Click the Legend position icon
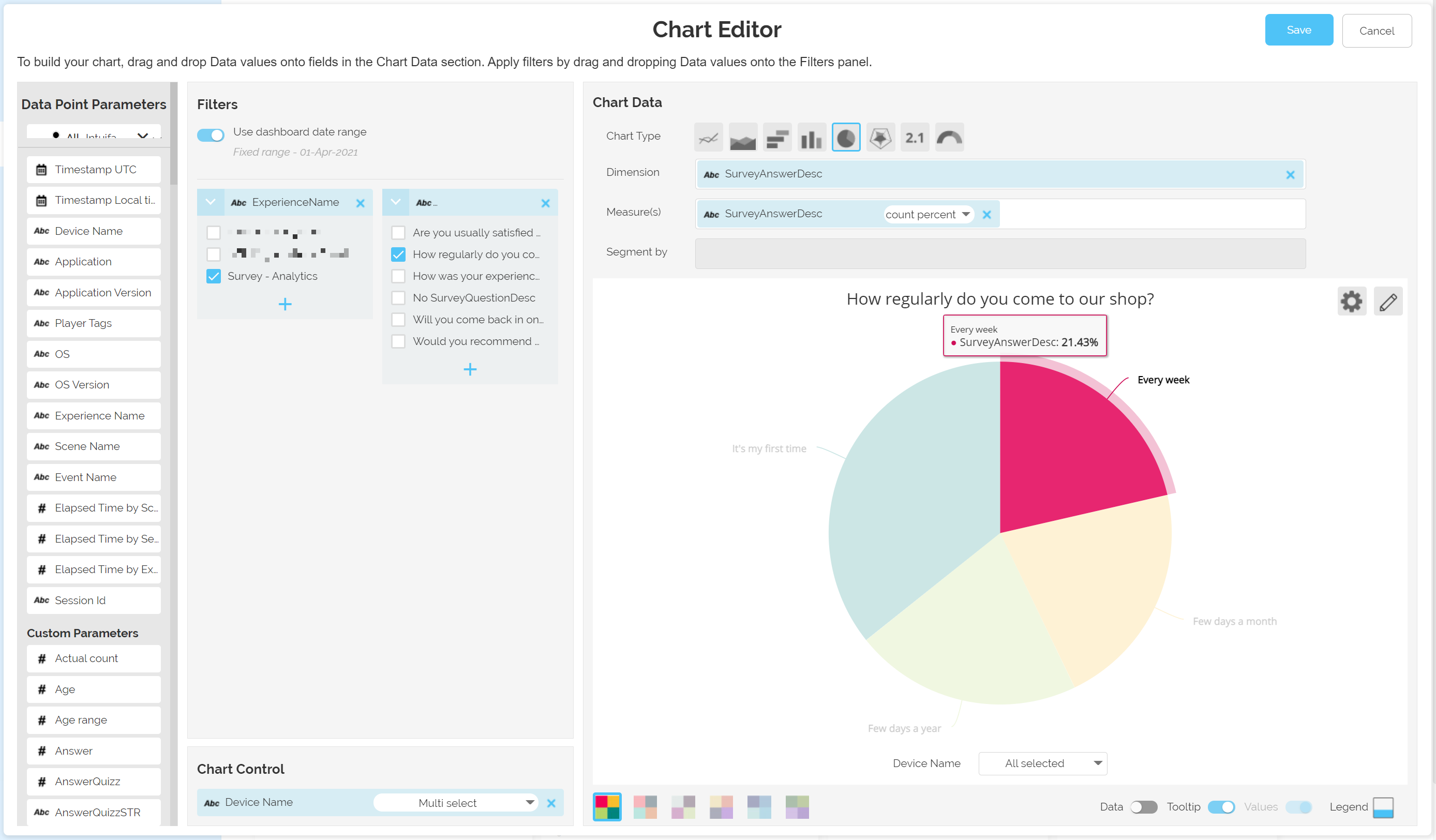 (1383, 807)
